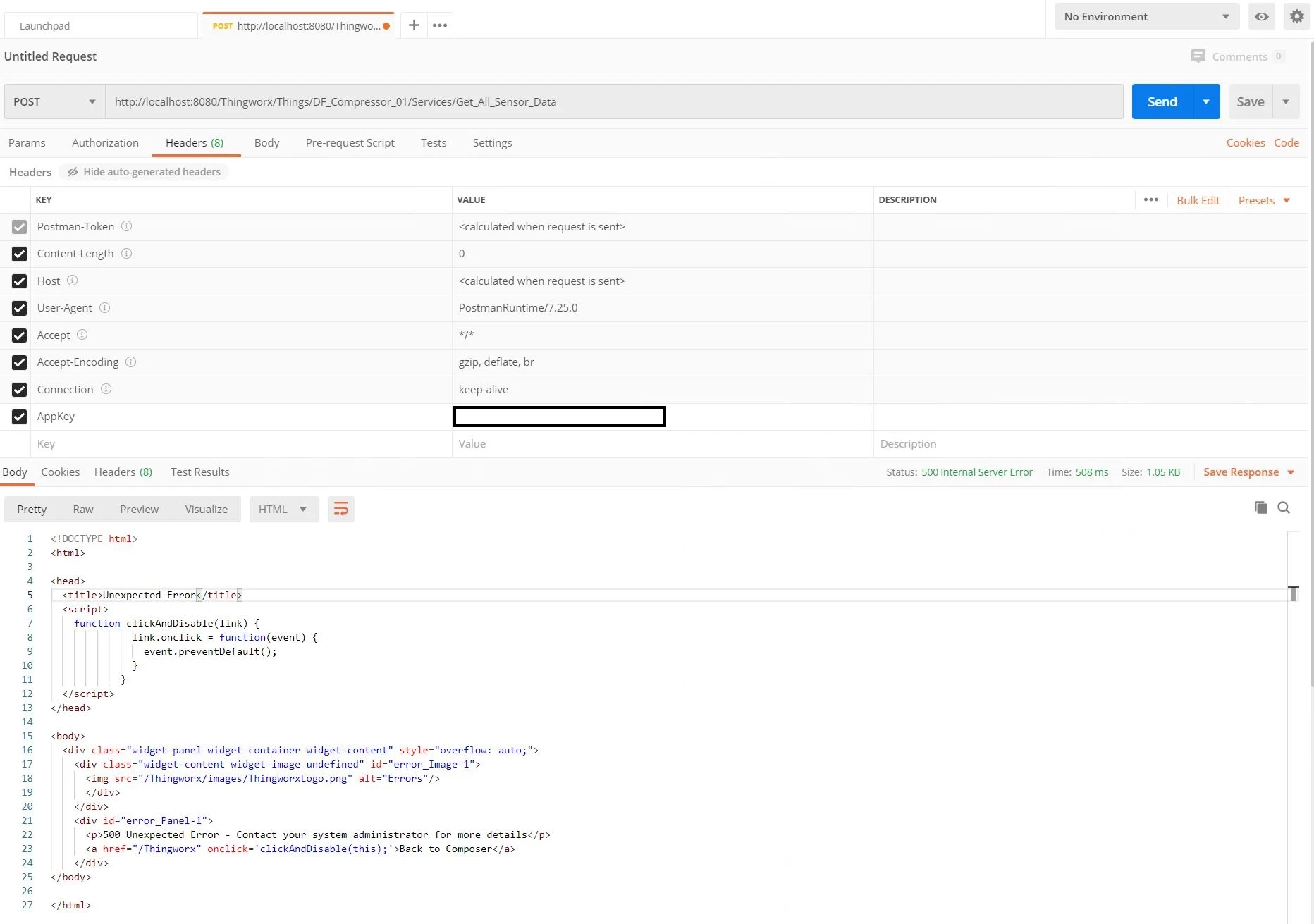This screenshot has width=1314, height=924.
Task: Save the request
Action: click(x=1251, y=101)
